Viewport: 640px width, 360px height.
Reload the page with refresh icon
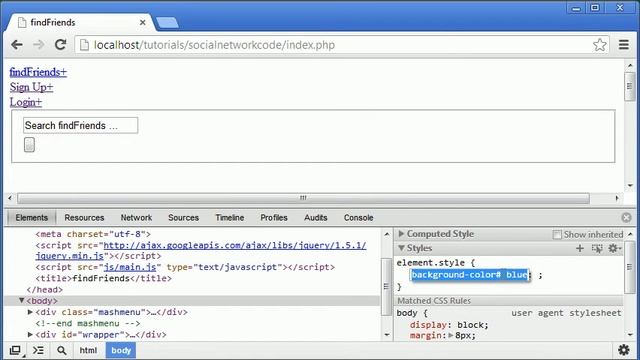pyautogui.click(x=60, y=44)
